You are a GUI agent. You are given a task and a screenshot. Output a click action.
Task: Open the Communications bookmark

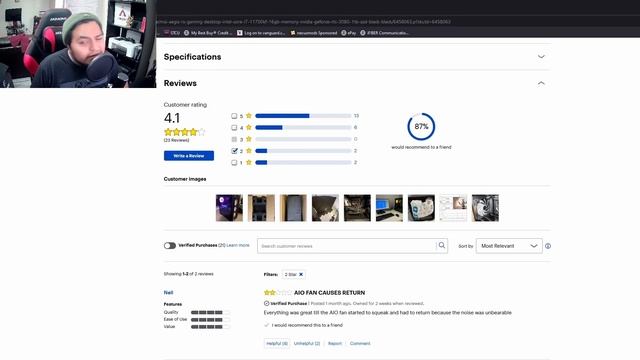point(384,33)
